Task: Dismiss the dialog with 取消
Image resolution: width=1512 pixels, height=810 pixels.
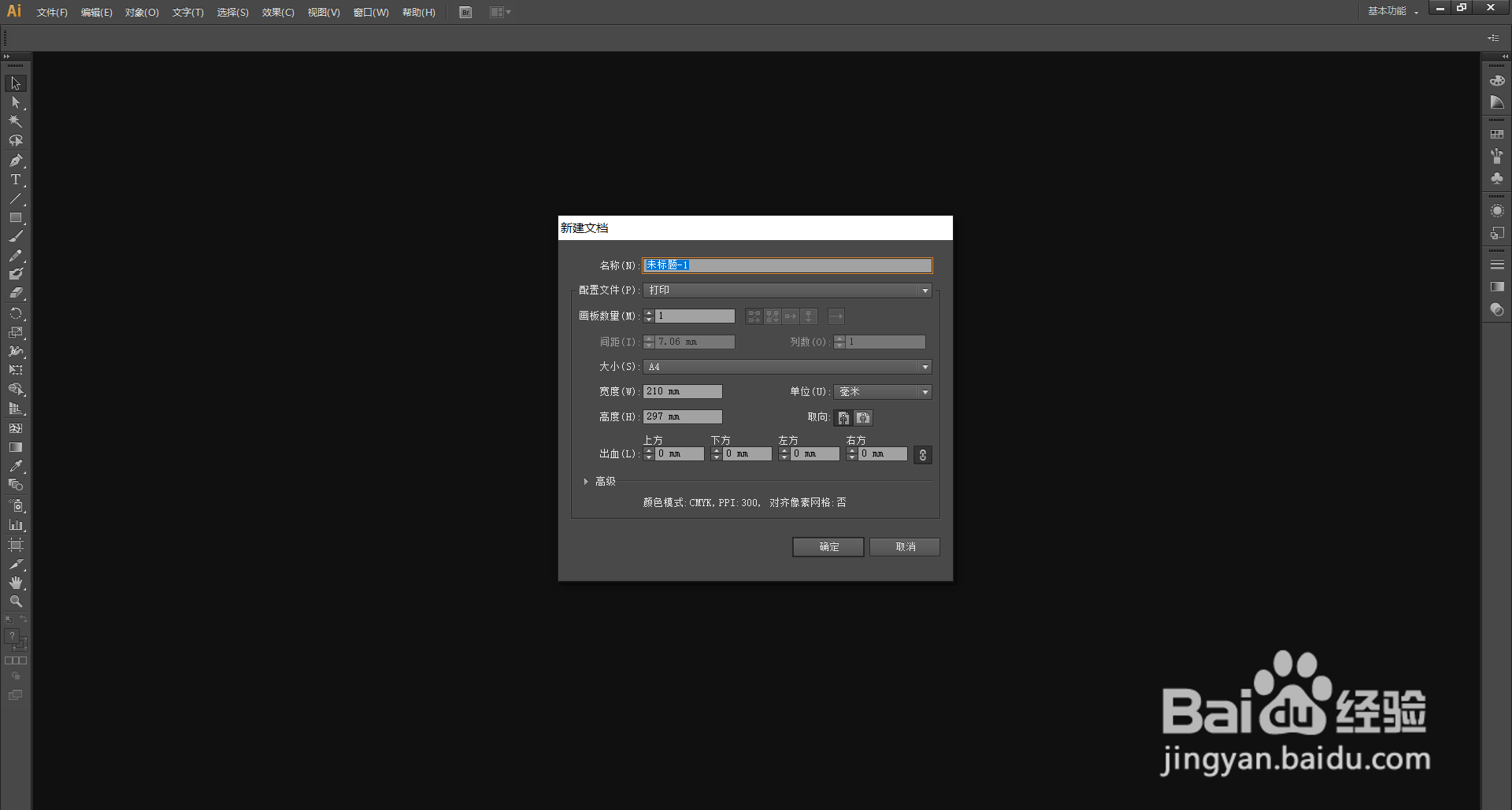Action: (903, 546)
